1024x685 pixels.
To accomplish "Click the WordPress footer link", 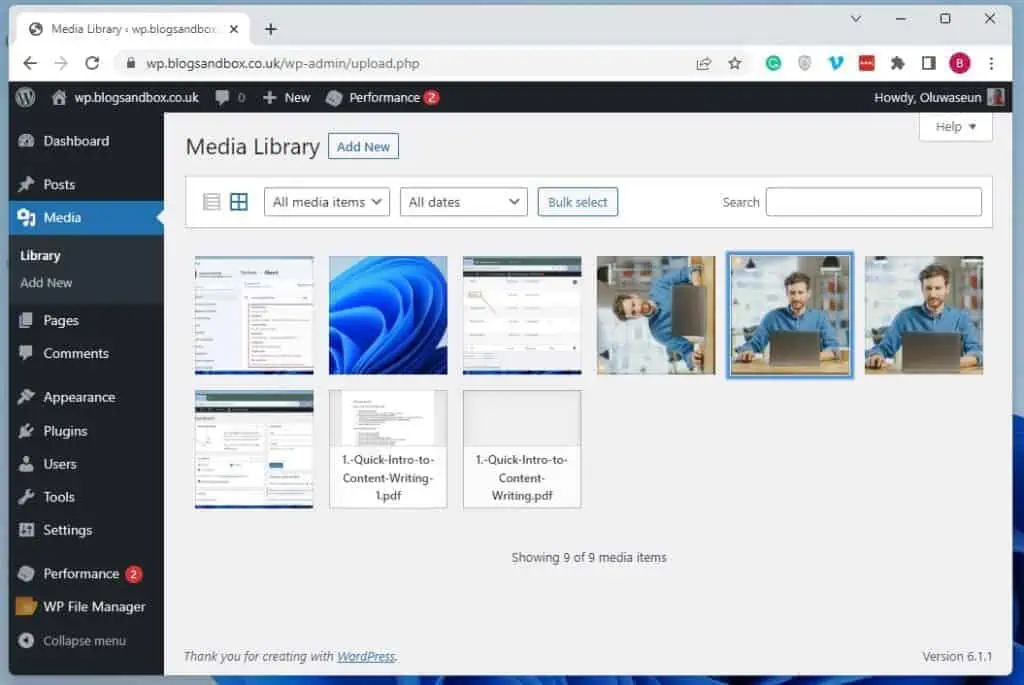I will (x=366, y=656).
